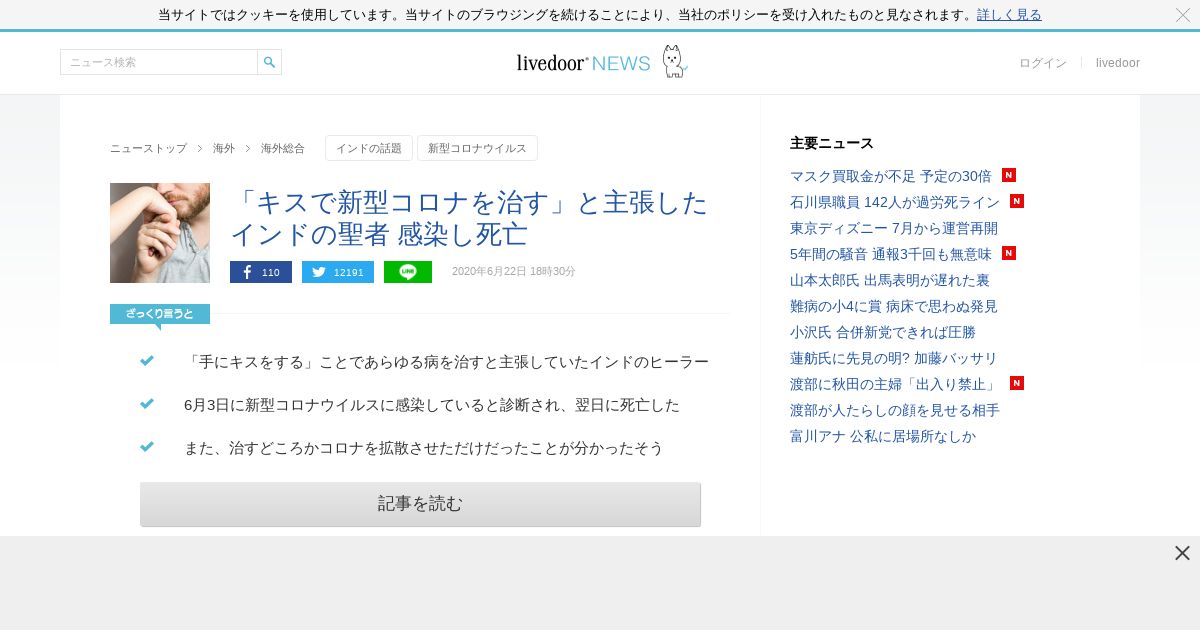Click the 主要ニュース section heading

click(832, 143)
